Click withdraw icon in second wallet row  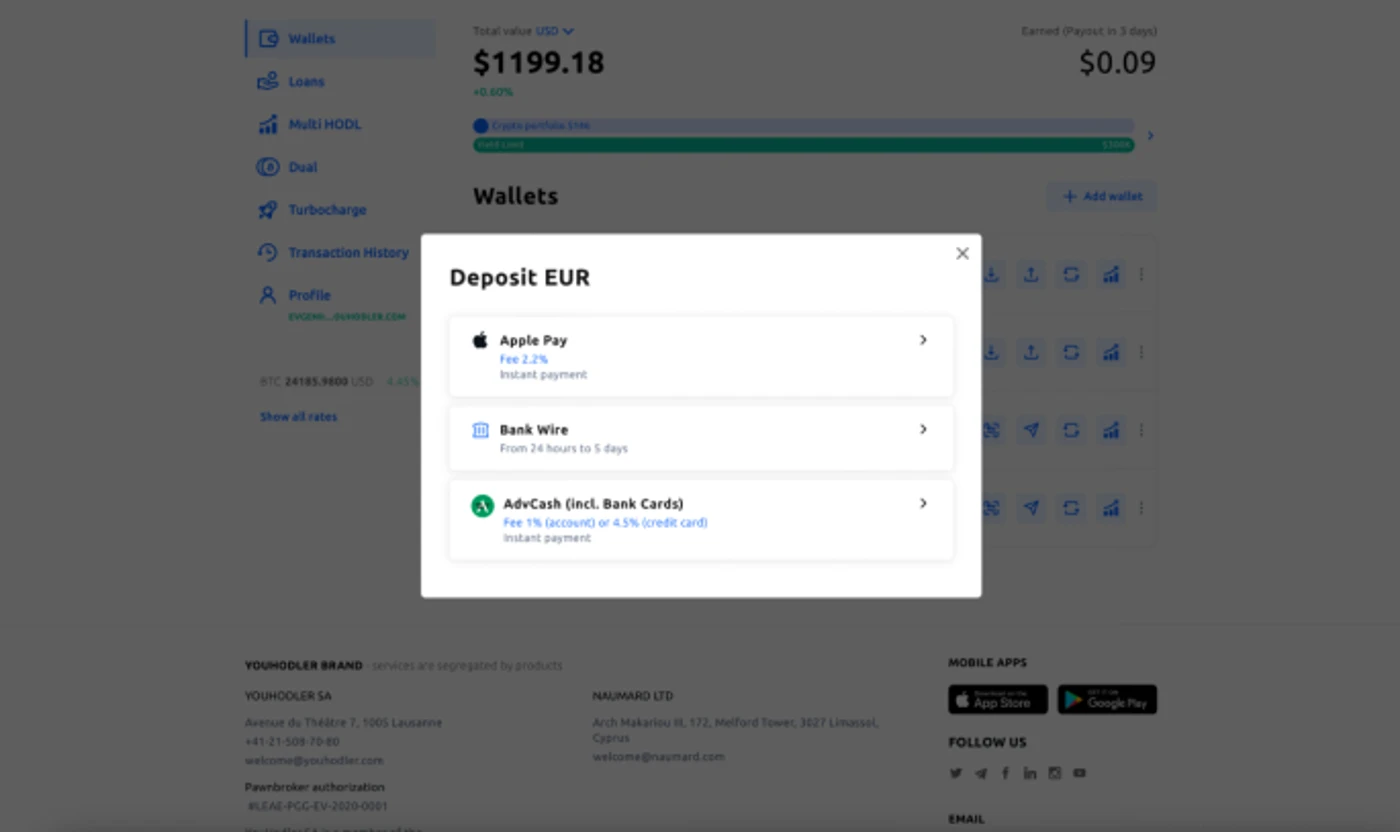tap(1031, 352)
